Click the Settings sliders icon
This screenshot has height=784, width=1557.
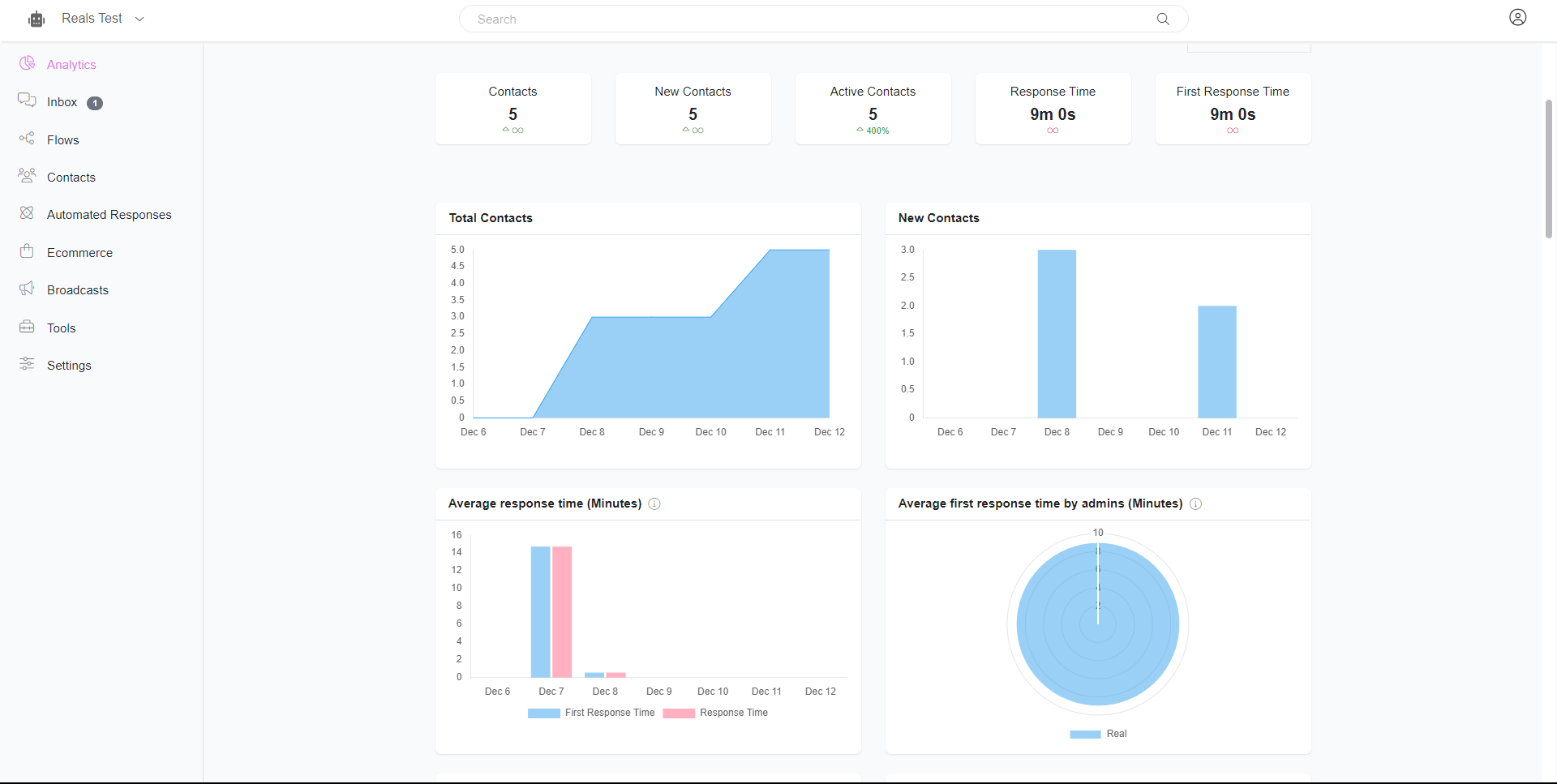click(27, 364)
